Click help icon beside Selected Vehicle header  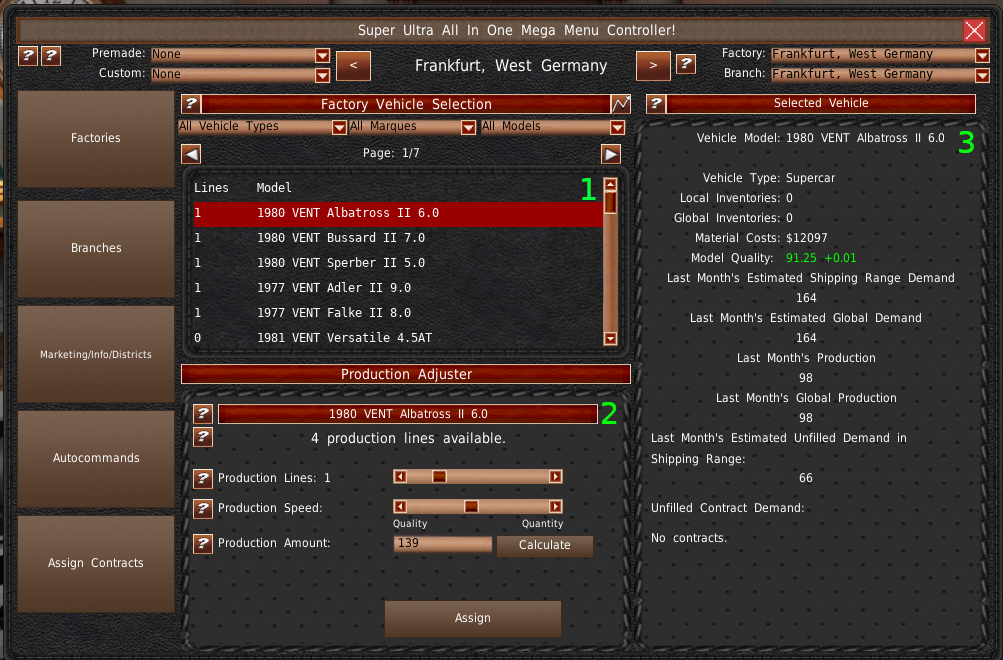point(656,103)
